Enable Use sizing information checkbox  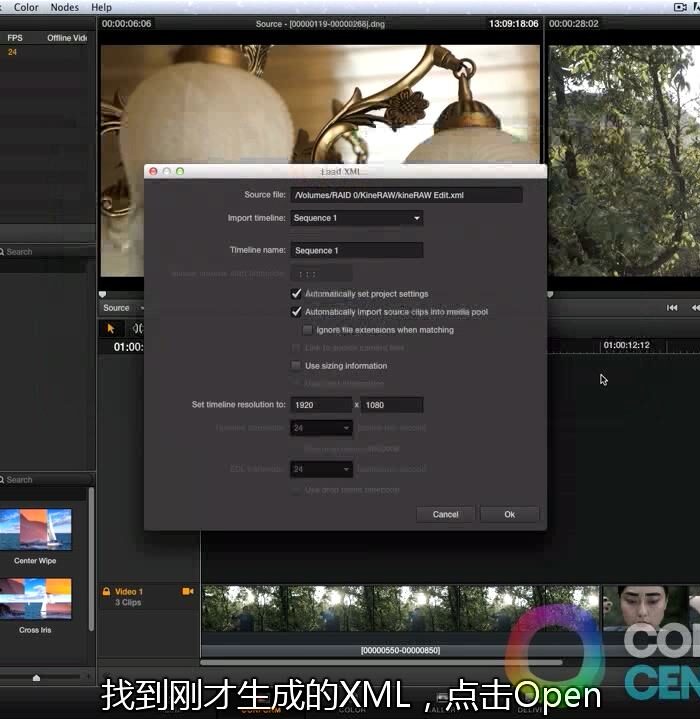pyautogui.click(x=296, y=366)
